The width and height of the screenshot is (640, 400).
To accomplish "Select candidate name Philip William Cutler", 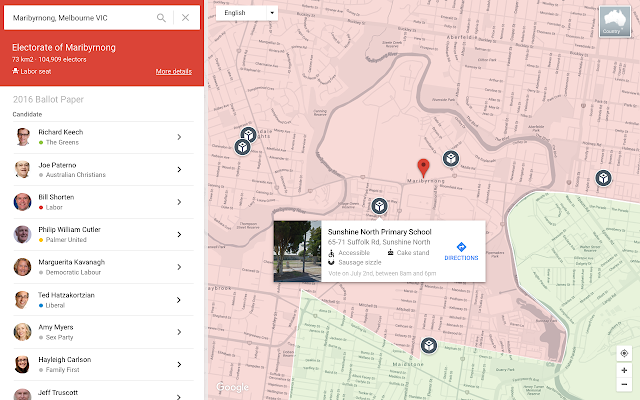I will pyautogui.click(x=69, y=229).
